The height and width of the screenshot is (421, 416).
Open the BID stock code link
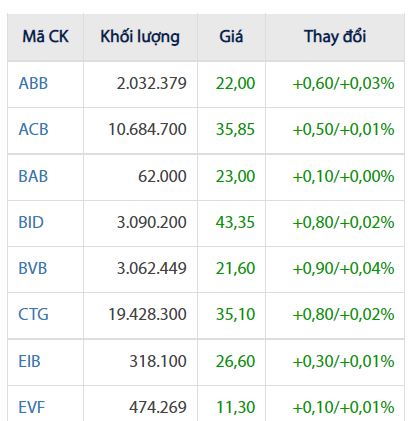coord(31,222)
